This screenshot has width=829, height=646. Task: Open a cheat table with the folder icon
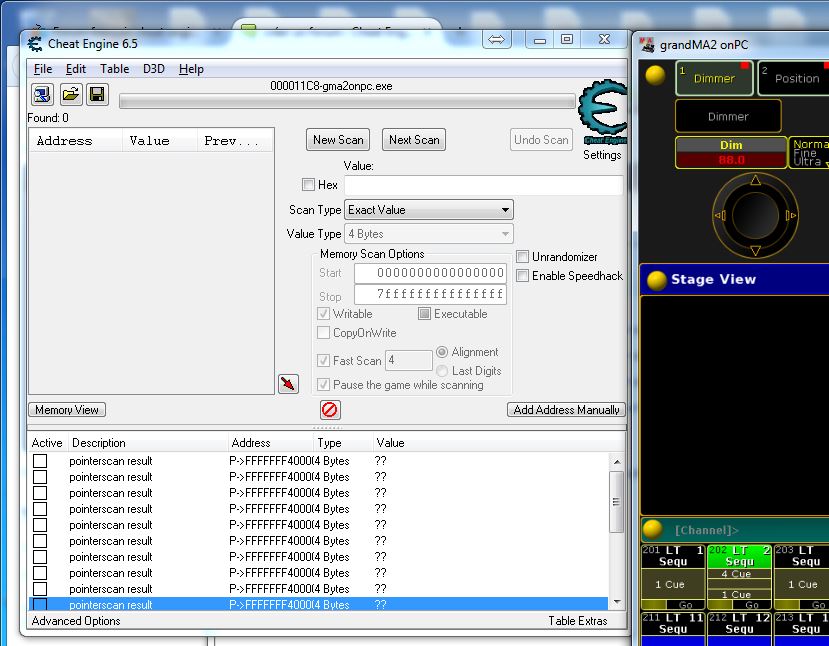point(69,94)
